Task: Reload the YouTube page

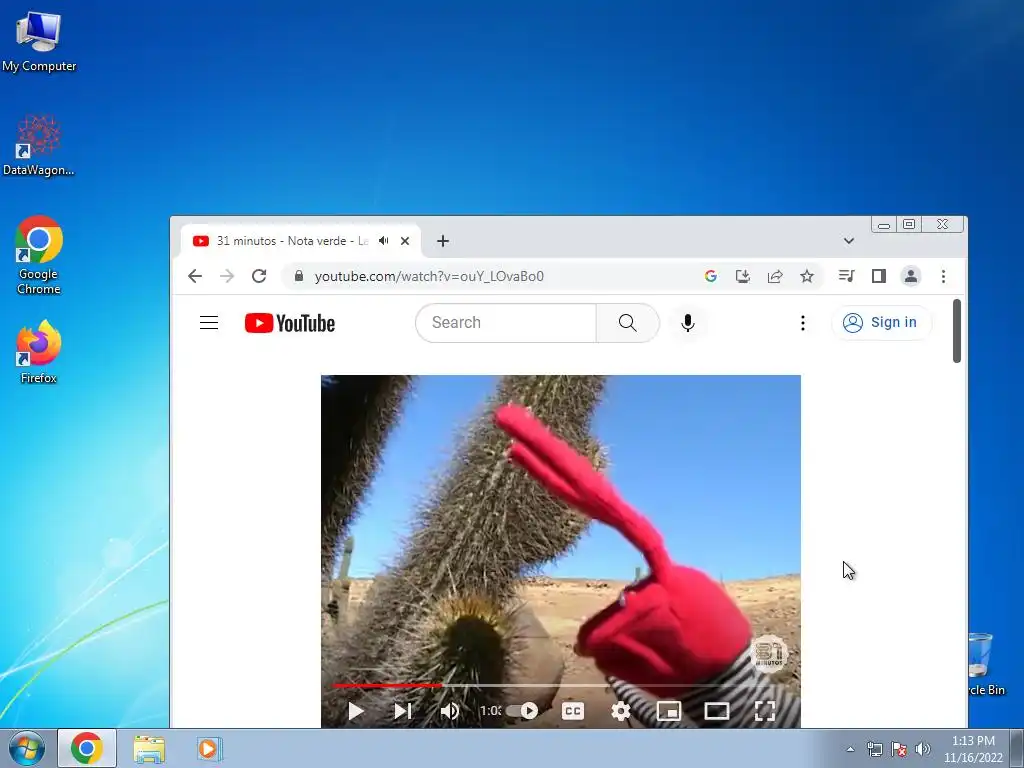Action: [x=259, y=276]
